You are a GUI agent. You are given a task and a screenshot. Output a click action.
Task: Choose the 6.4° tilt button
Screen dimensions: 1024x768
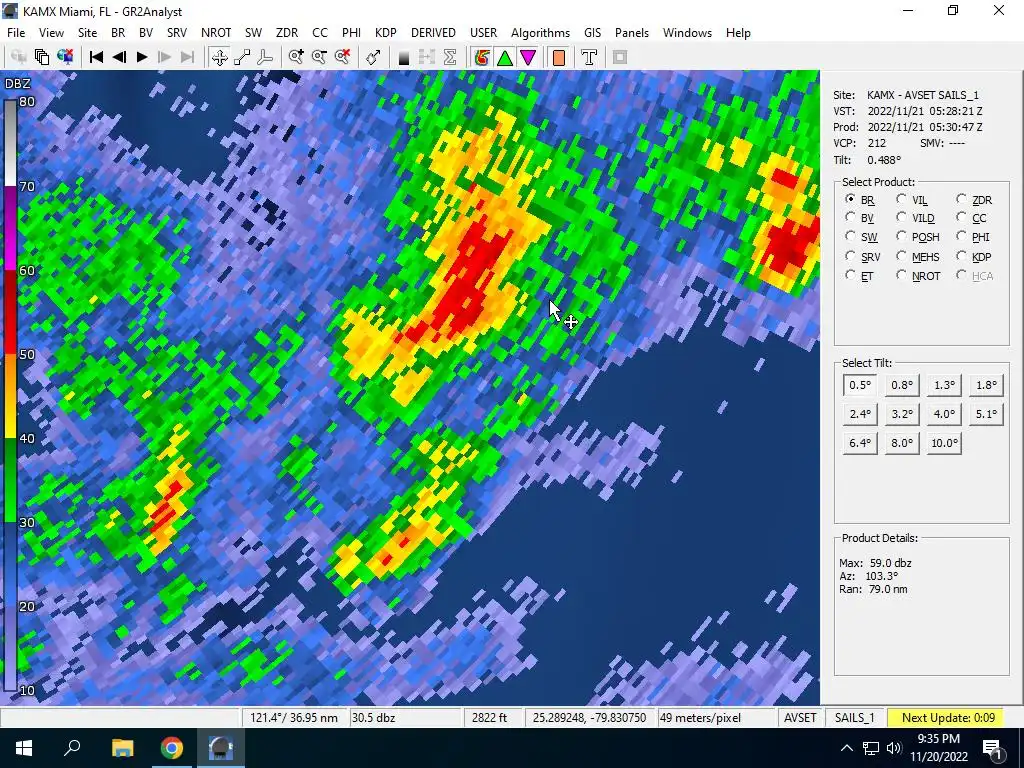click(x=859, y=443)
